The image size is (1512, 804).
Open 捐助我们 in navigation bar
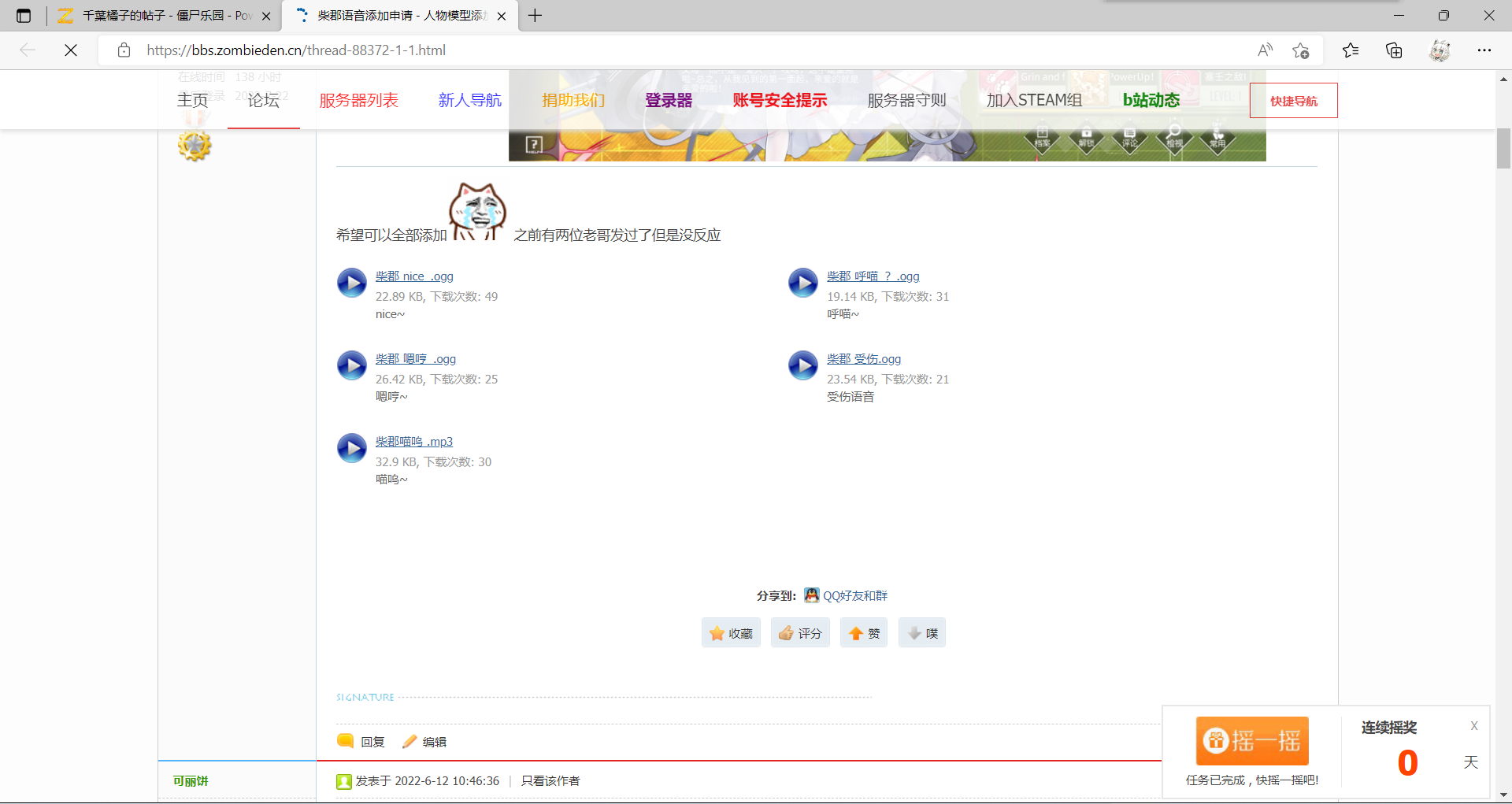point(573,100)
